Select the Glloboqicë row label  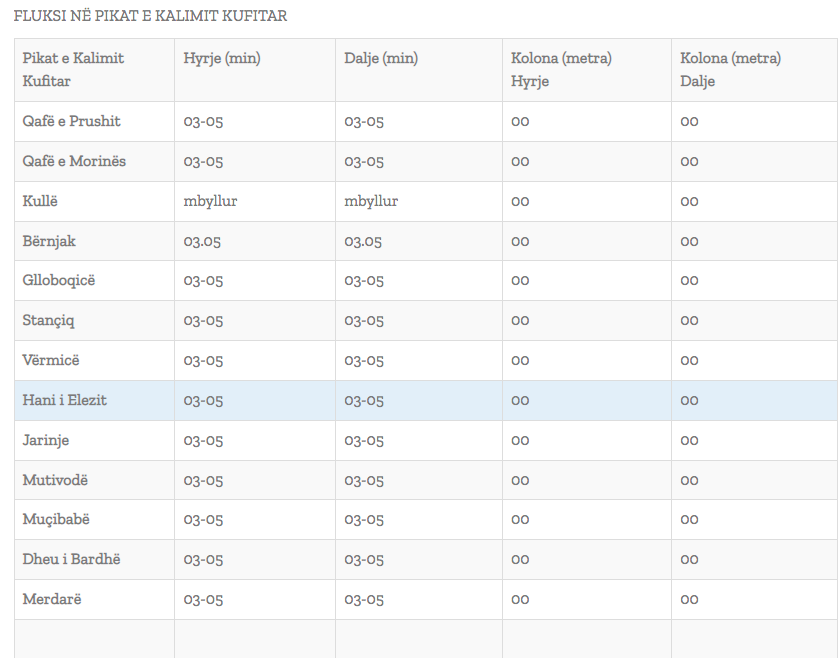click(x=59, y=280)
